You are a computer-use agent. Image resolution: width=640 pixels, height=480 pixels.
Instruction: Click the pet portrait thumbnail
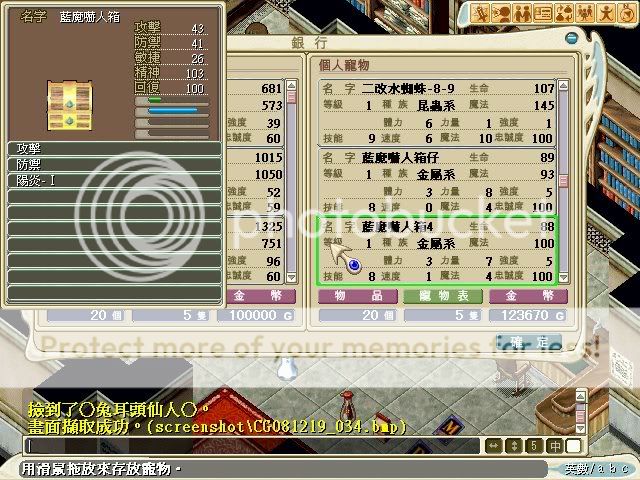tap(69, 105)
